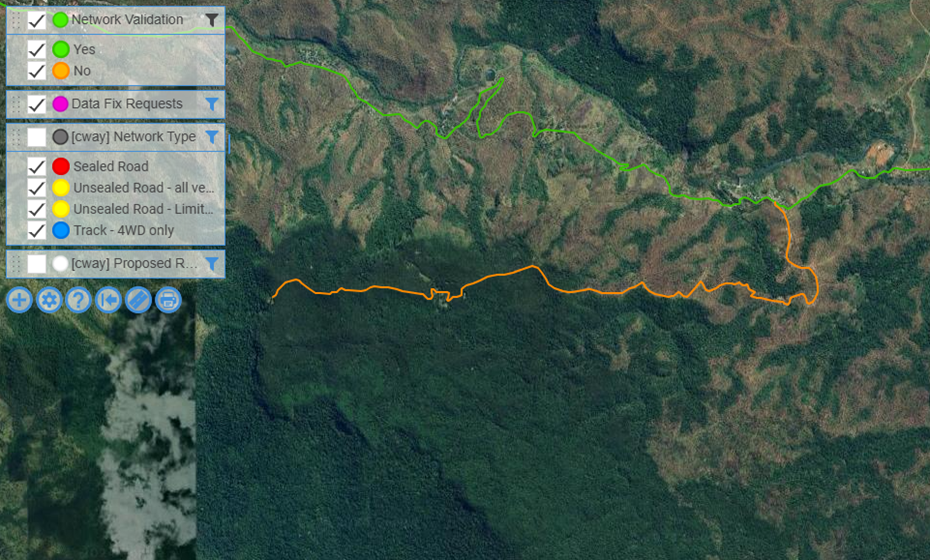Uncheck the Network Validation layer checkbox
930x560 pixels.
(x=37, y=21)
